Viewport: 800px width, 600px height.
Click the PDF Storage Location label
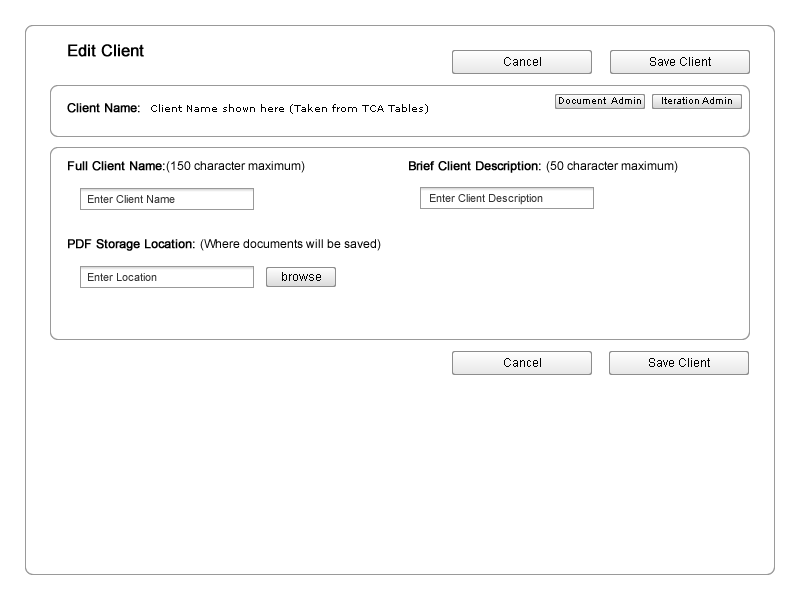[x=131, y=244]
